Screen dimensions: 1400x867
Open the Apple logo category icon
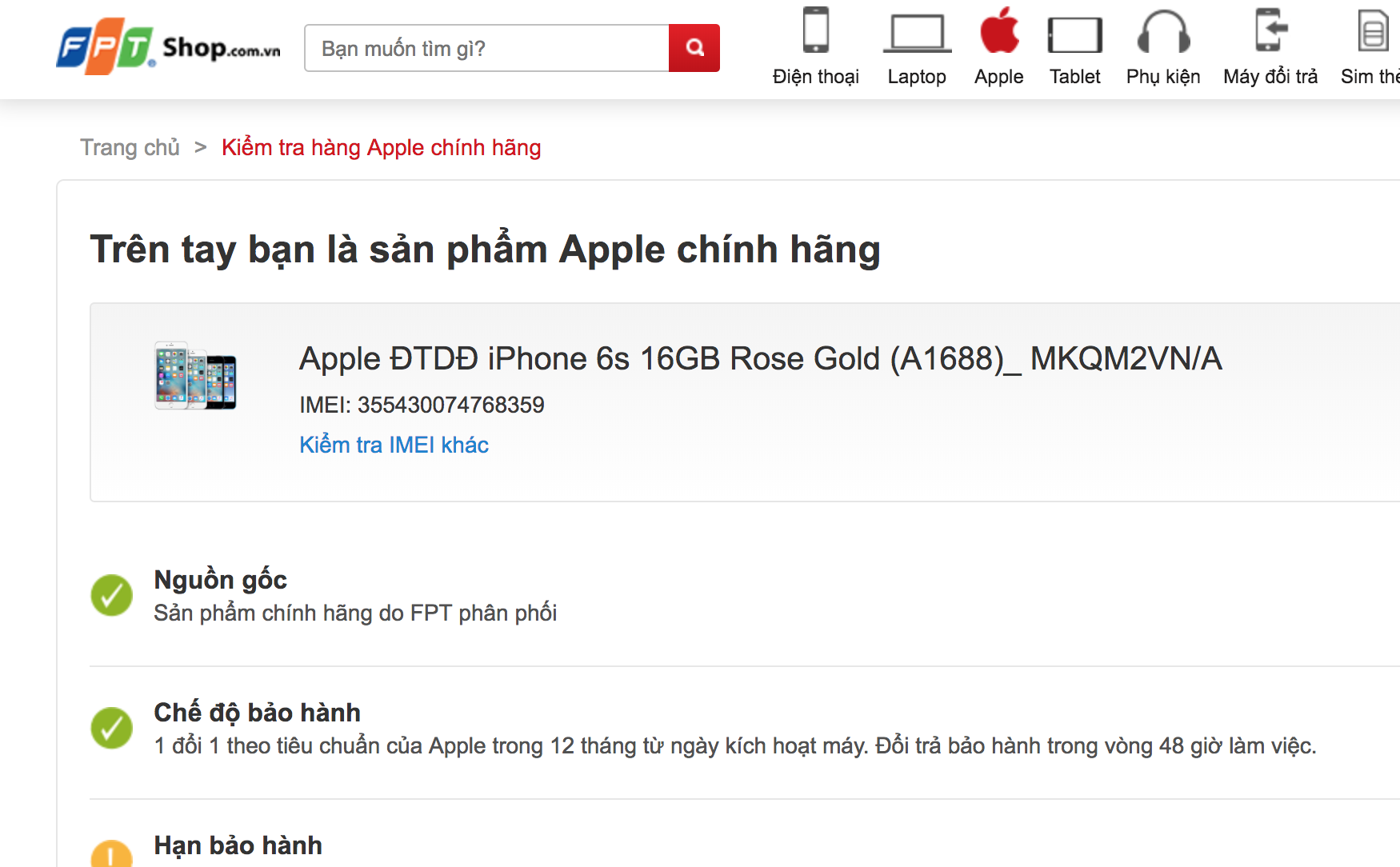[x=999, y=30]
